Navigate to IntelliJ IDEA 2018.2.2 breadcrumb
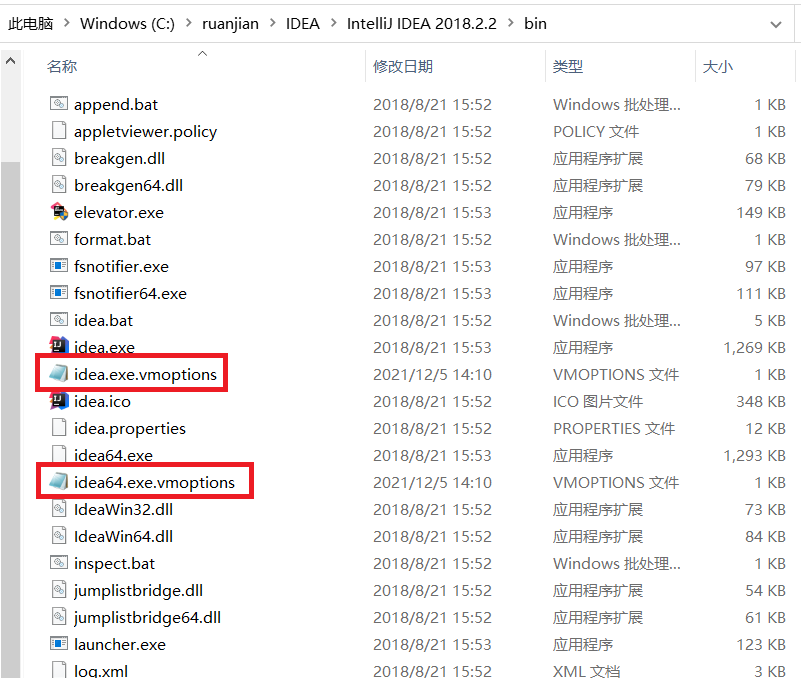This screenshot has height=682, width=801. [x=421, y=23]
